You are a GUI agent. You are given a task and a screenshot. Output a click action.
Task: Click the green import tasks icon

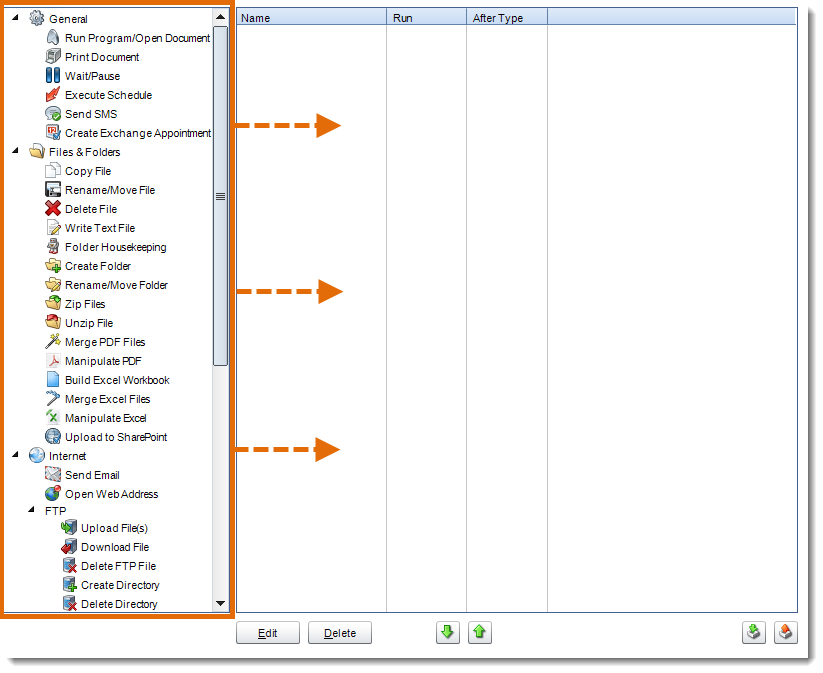pyautogui.click(x=754, y=632)
